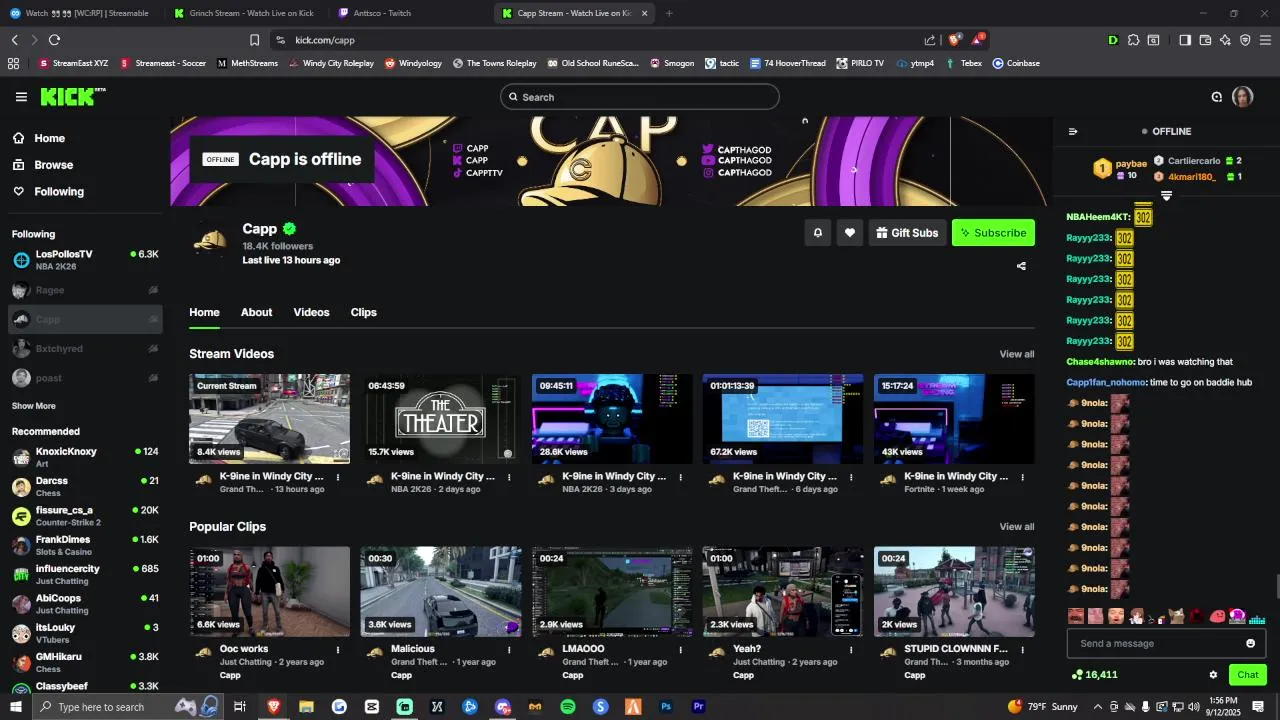Image resolution: width=1280 pixels, height=720 pixels.
Task: Click the Kick search box
Action: (640, 97)
